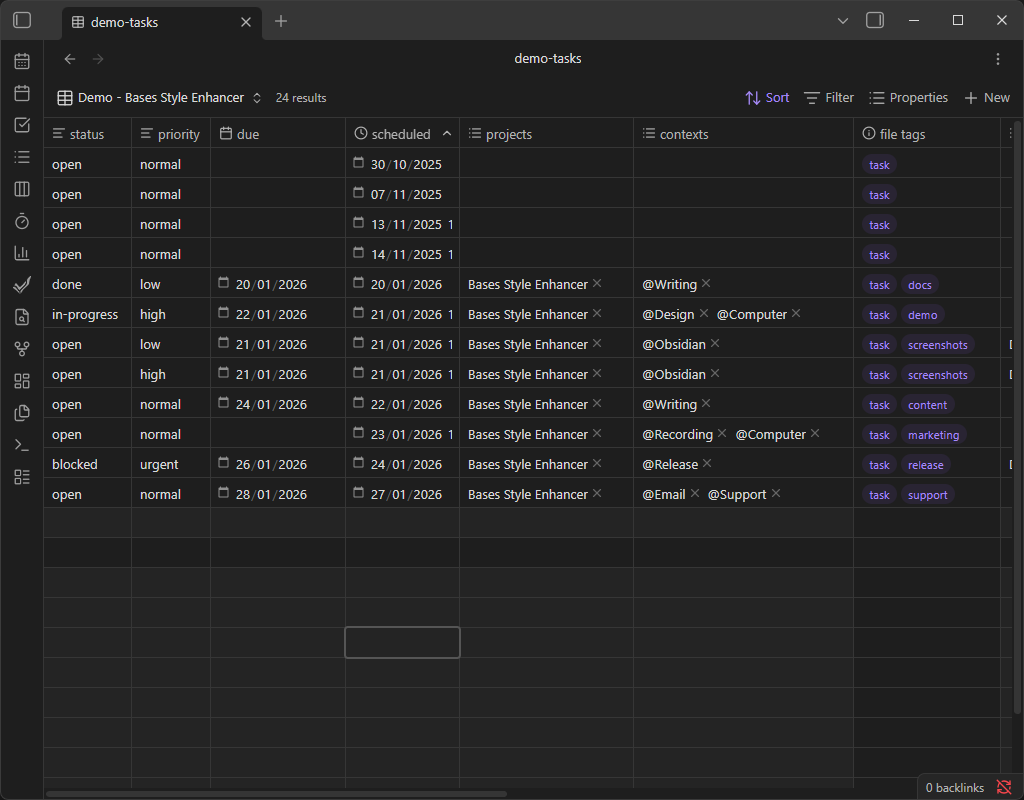Click the bar chart icon in the sidebar
The height and width of the screenshot is (800, 1024).
[x=21, y=253]
